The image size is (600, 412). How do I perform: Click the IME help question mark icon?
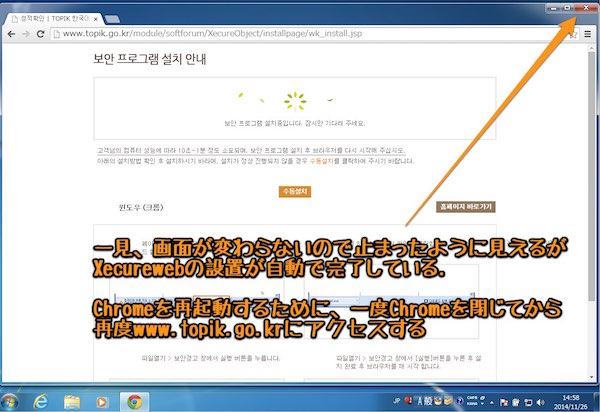click(460, 401)
